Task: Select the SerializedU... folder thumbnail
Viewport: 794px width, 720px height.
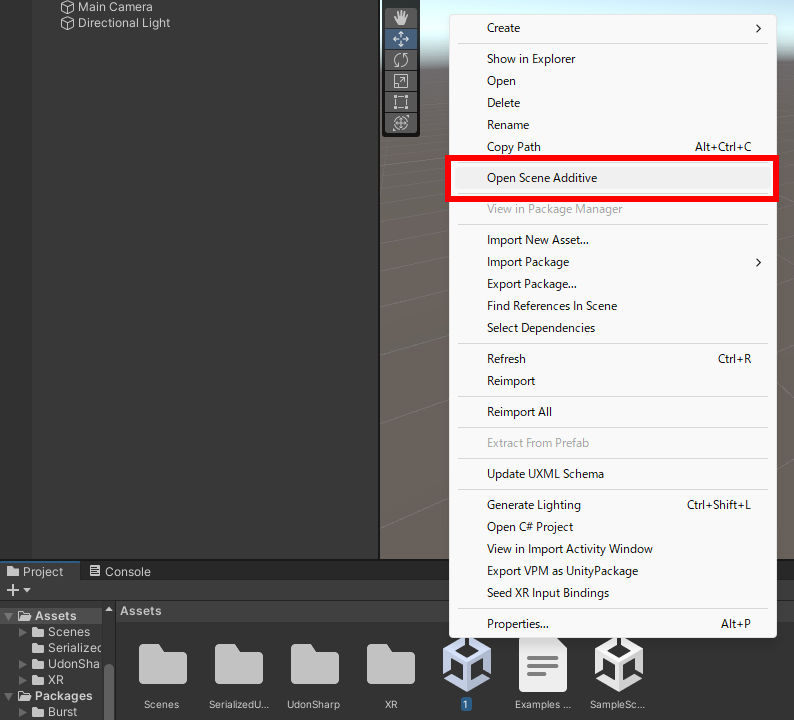Action: 239,664
